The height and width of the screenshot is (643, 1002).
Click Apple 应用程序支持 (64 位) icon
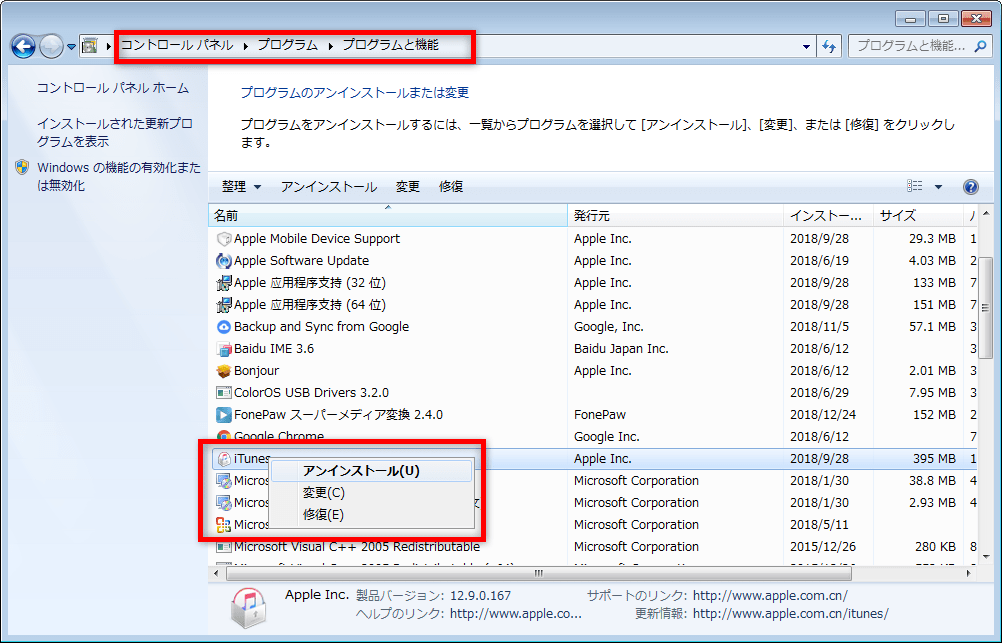pos(224,305)
